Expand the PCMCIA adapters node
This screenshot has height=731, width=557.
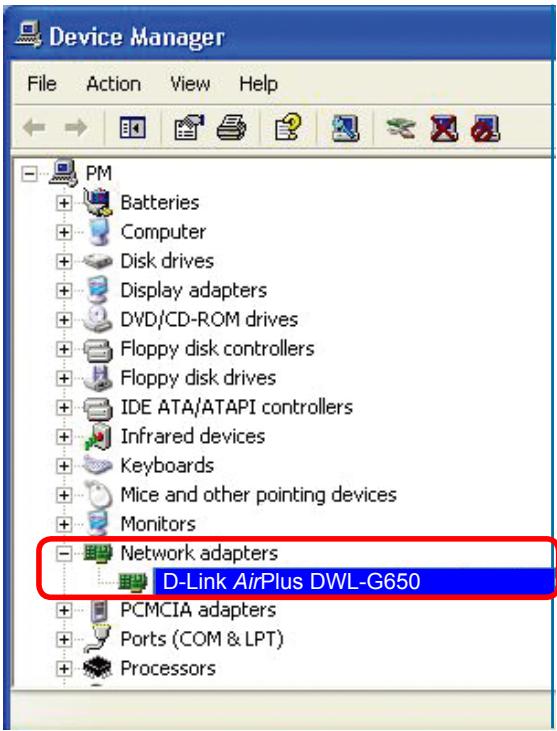click(x=64, y=610)
